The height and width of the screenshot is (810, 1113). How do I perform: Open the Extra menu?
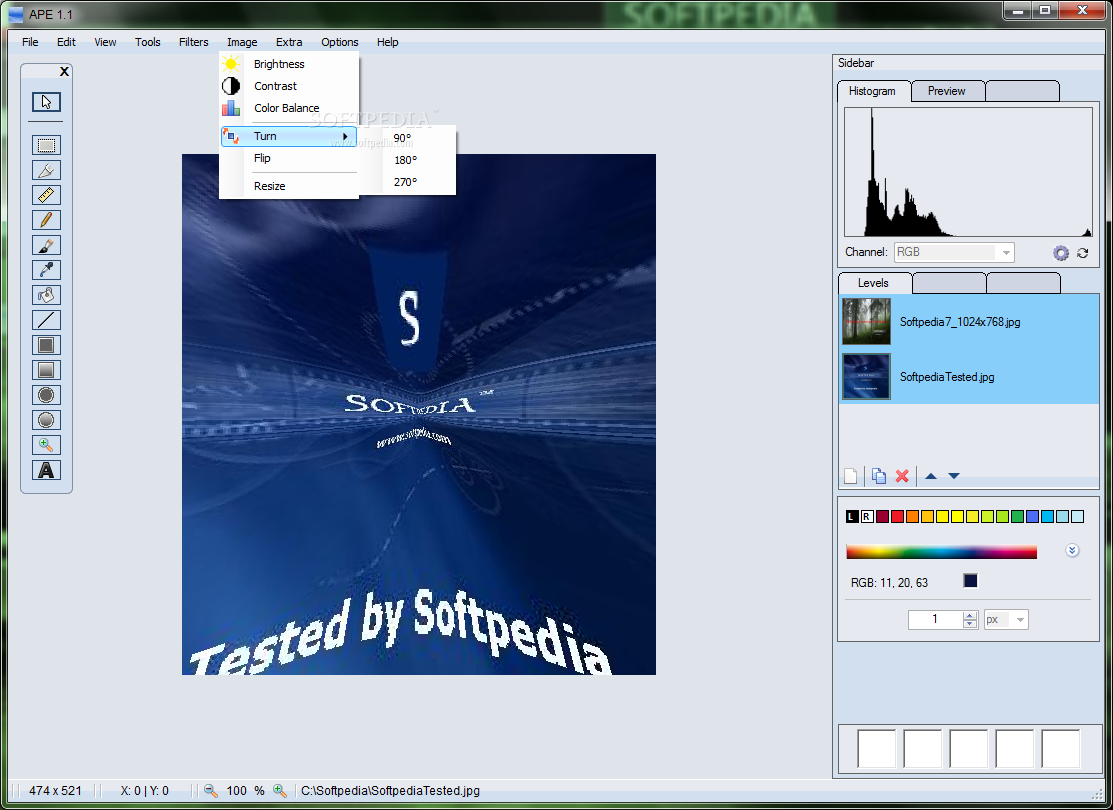(x=289, y=42)
